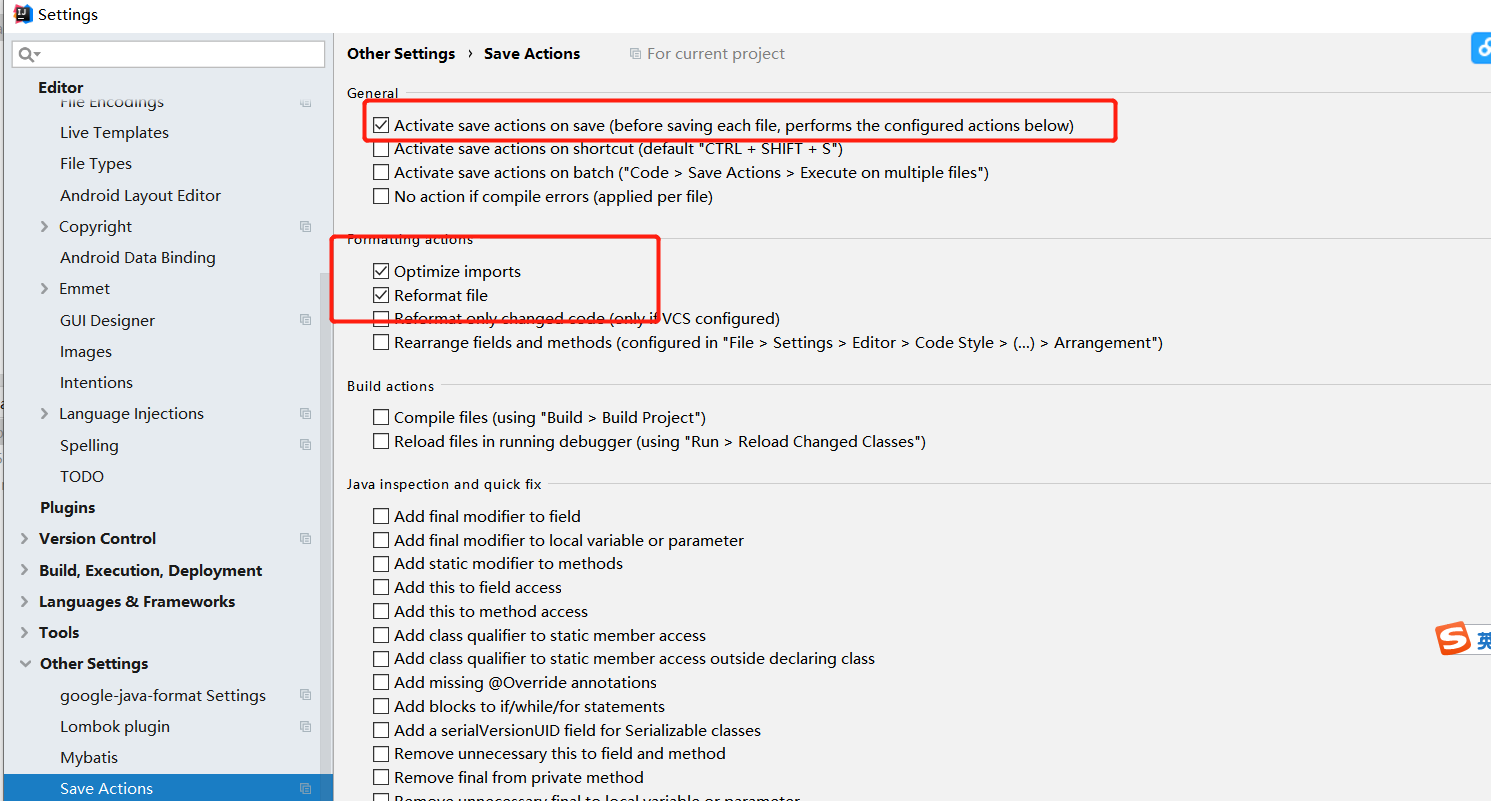
Task: Uncheck the Optimize imports option
Action: pos(381,271)
